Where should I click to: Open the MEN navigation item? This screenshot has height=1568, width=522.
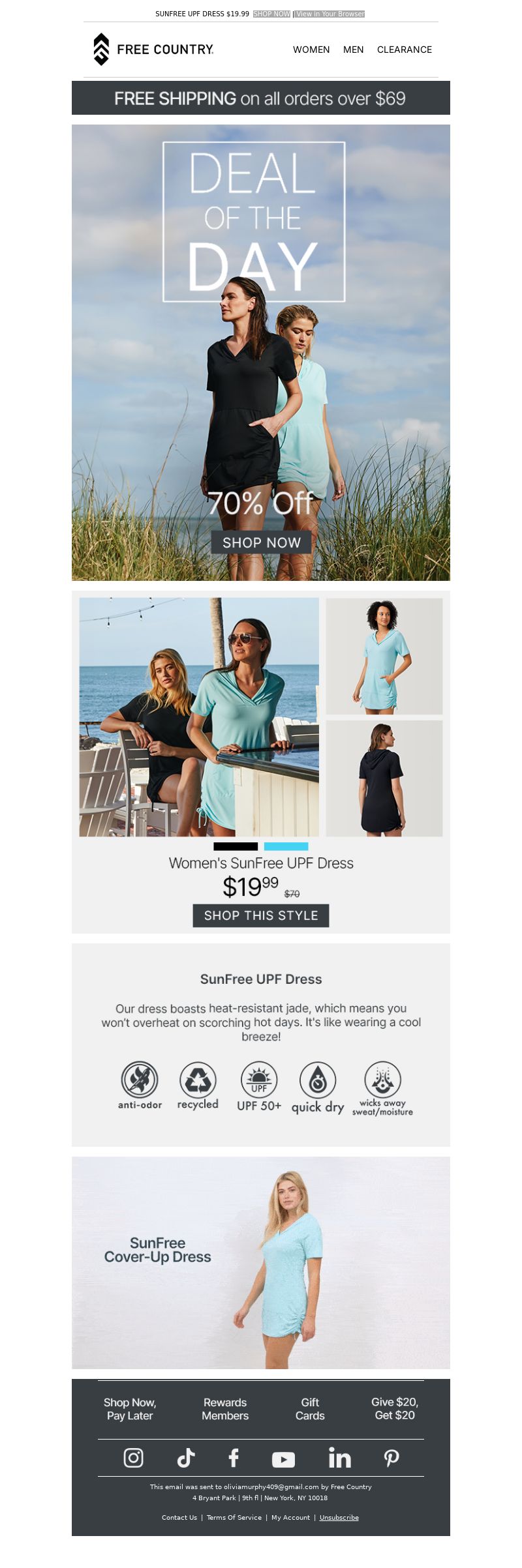(354, 50)
